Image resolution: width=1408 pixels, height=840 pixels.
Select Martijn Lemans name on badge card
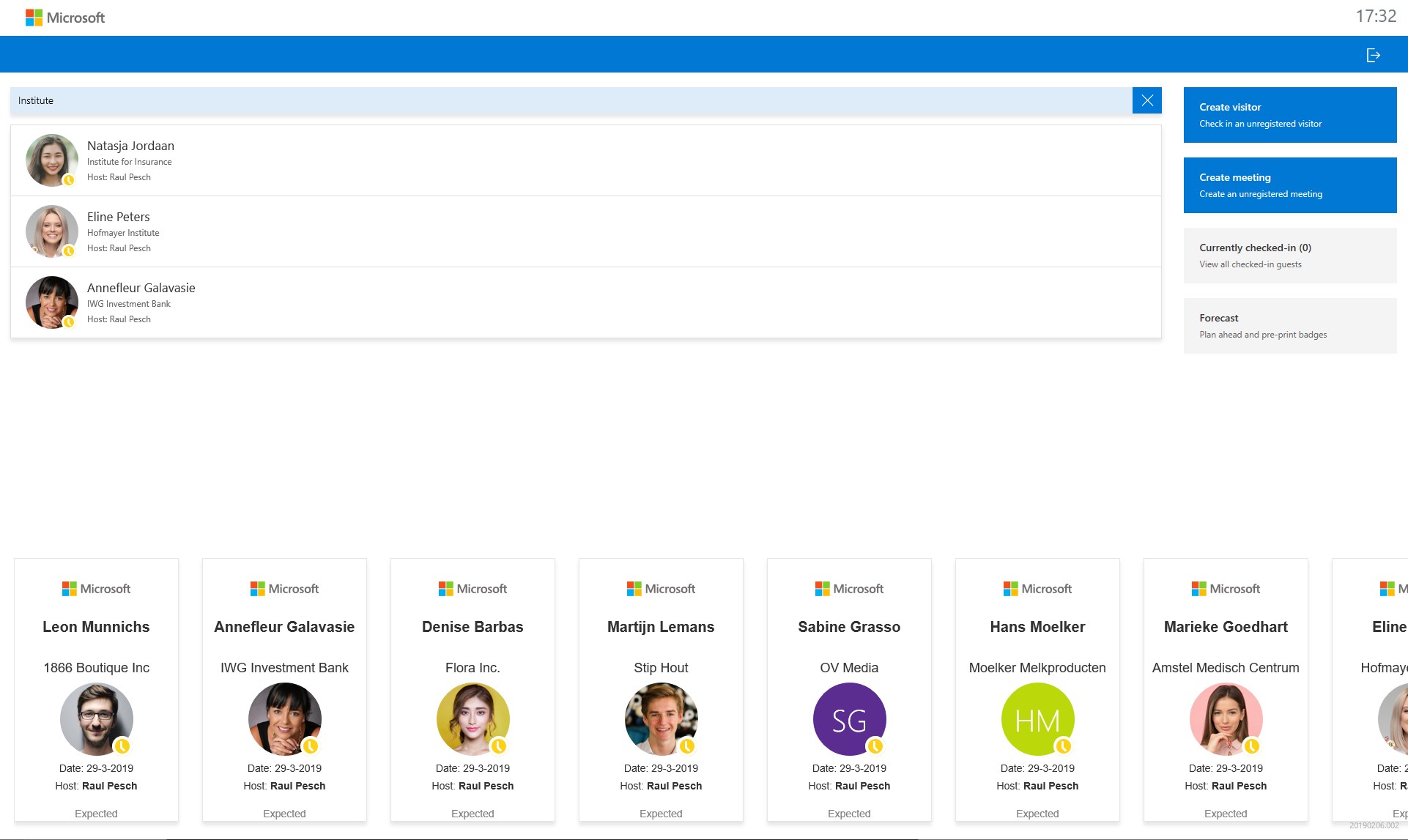click(x=661, y=627)
